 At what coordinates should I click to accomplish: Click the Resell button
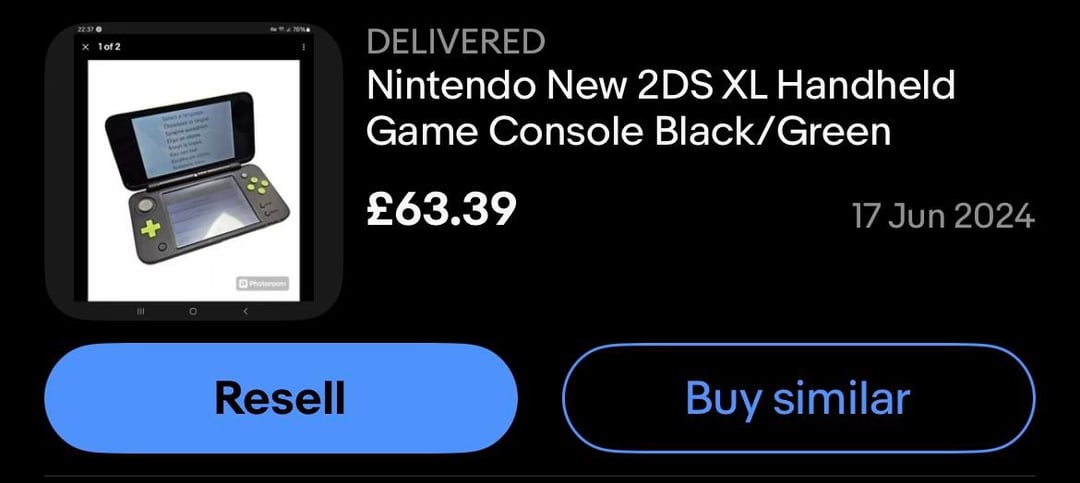pos(280,398)
